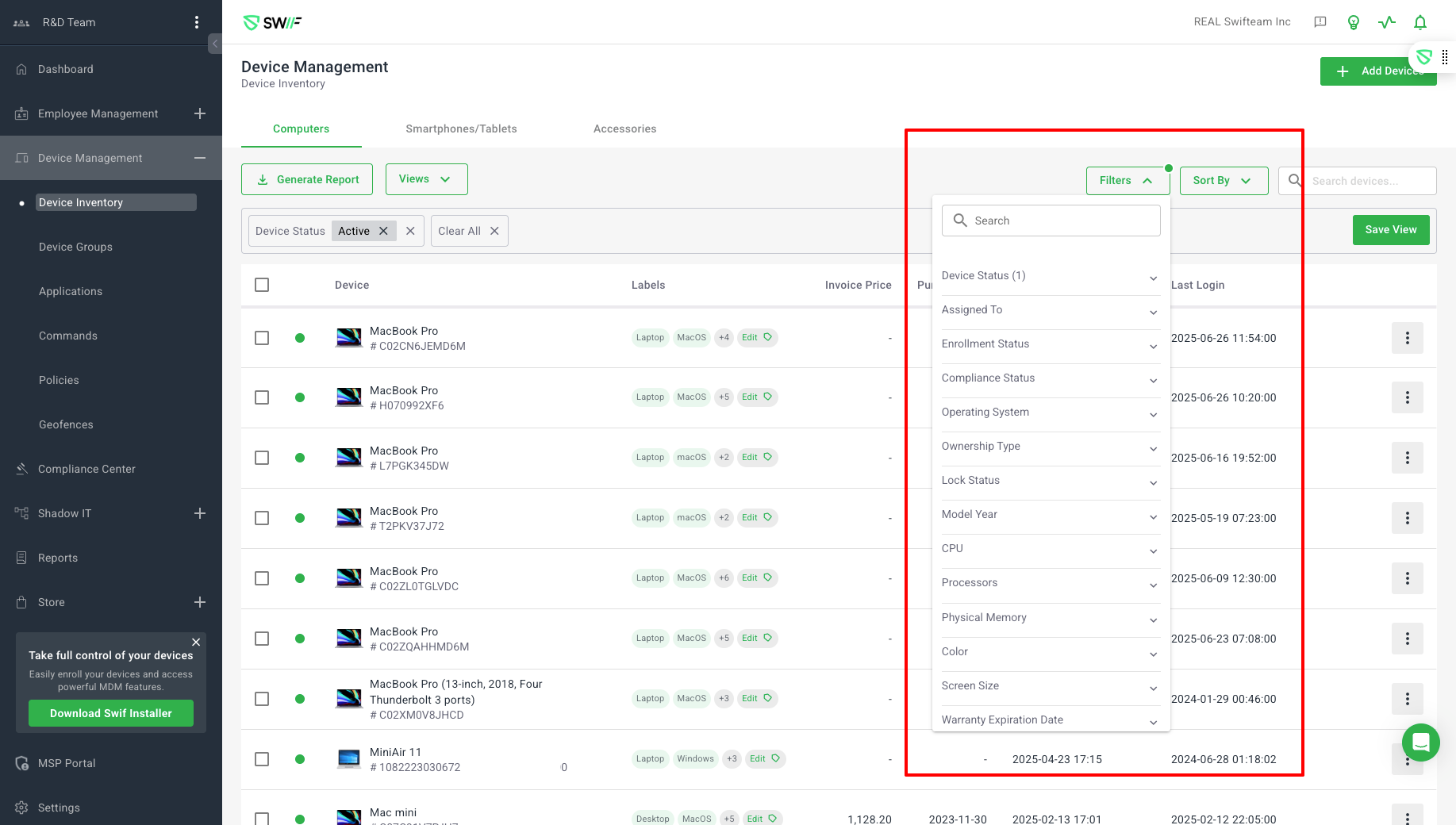This screenshot has width=1456, height=825.
Task: Click the notification bell icon
Action: point(1420,22)
